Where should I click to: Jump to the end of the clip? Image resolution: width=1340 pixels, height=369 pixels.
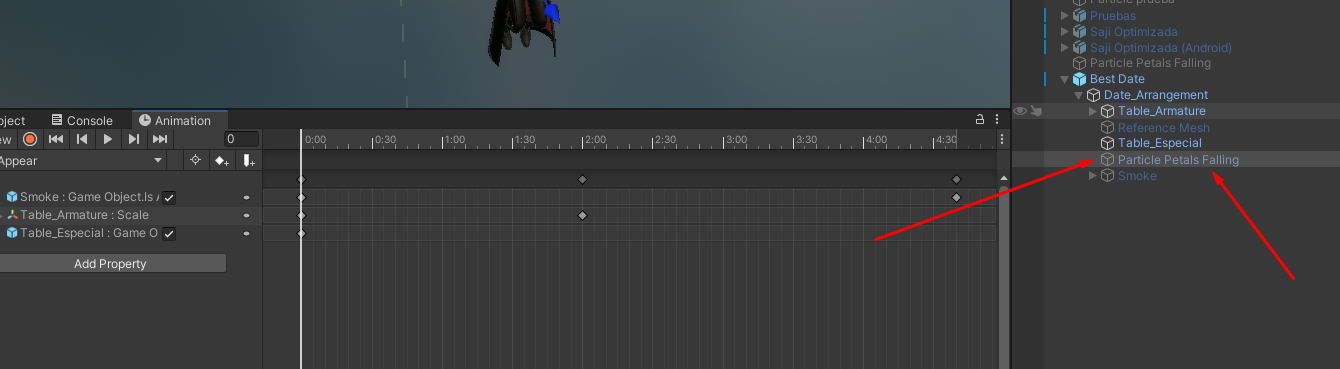pyautogui.click(x=160, y=139)
